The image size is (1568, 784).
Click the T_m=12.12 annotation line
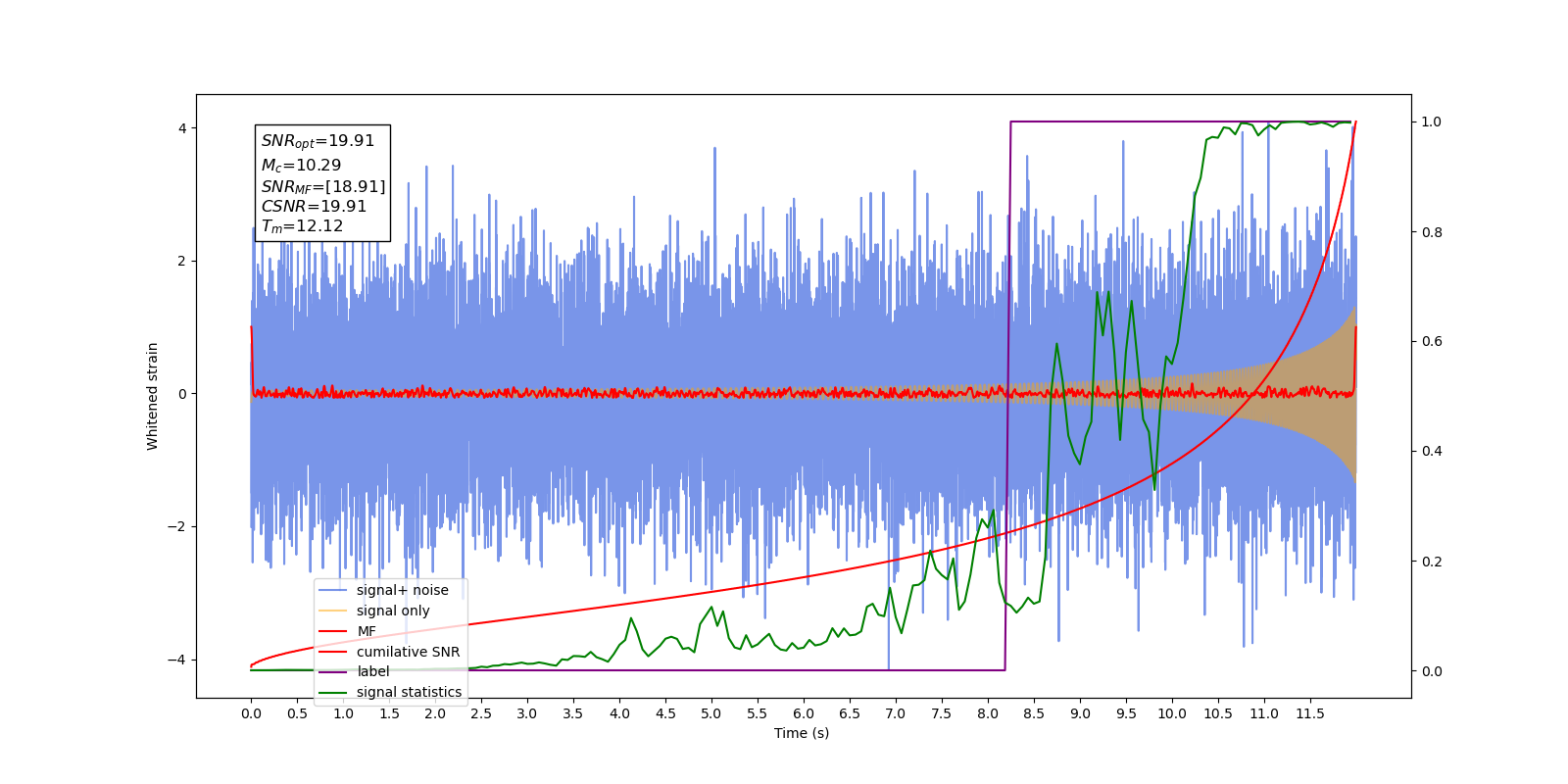click(x=302, y=226)
